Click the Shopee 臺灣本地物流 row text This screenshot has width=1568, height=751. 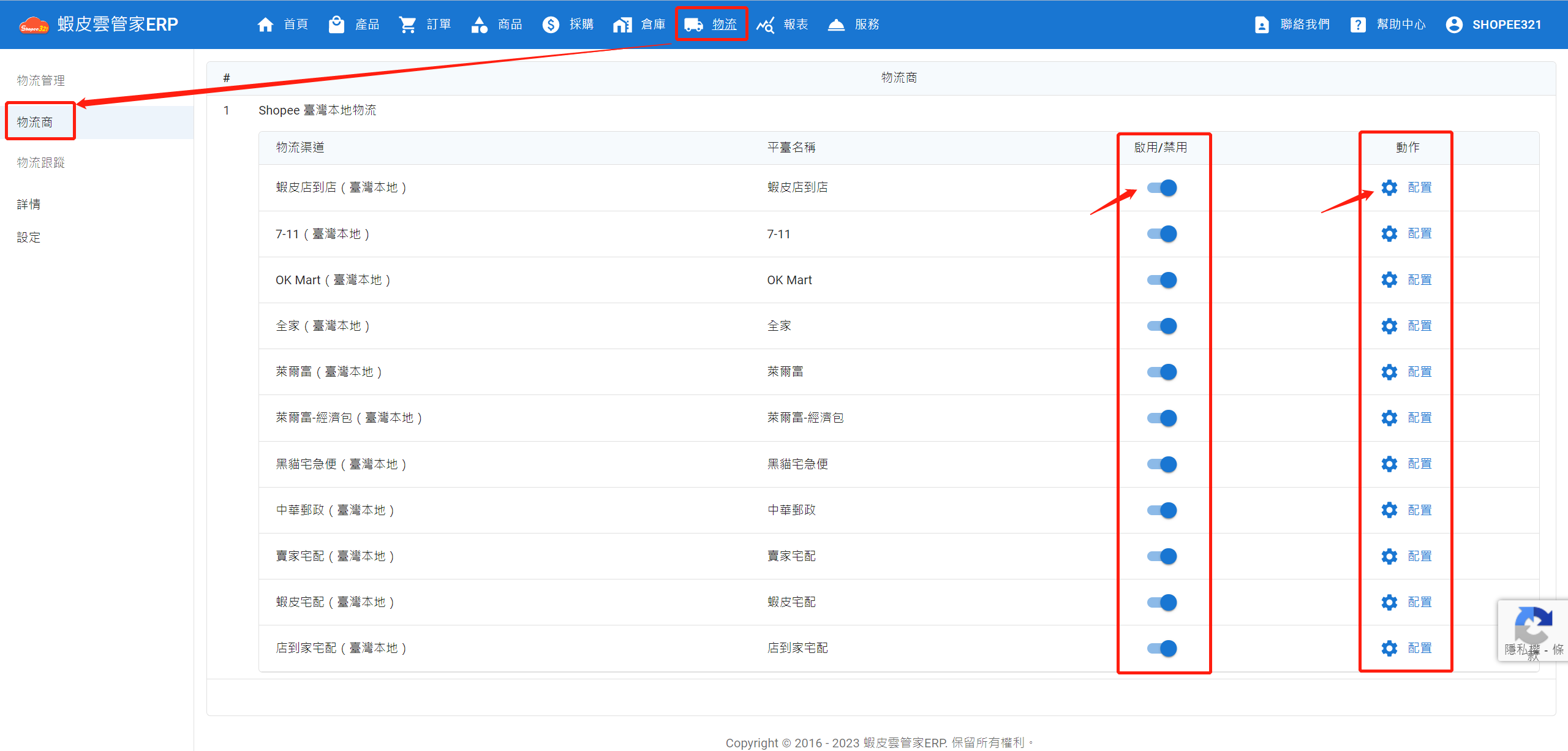pos(317,110)
